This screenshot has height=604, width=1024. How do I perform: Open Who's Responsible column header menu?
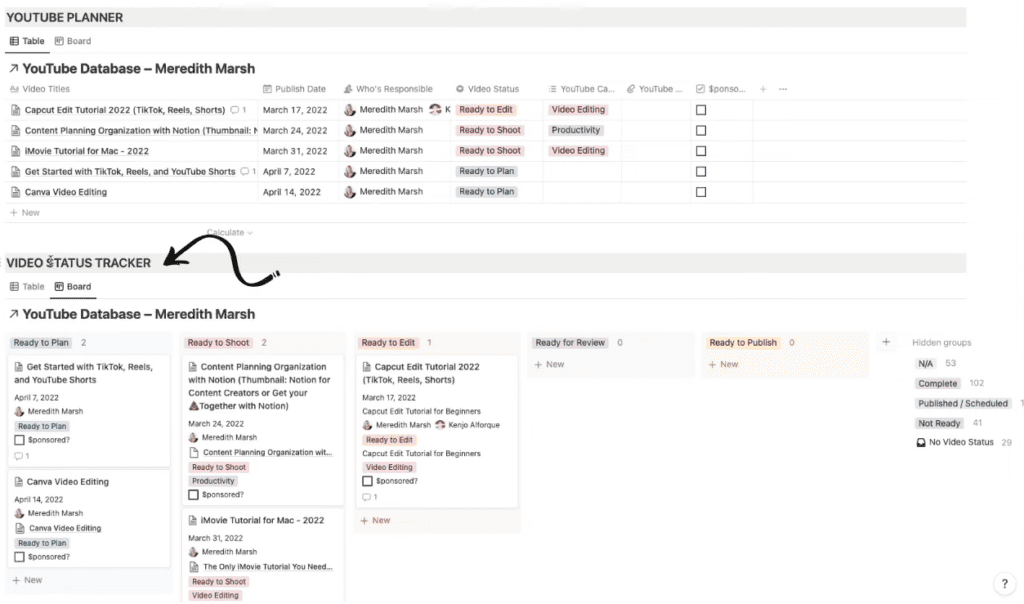388,89
